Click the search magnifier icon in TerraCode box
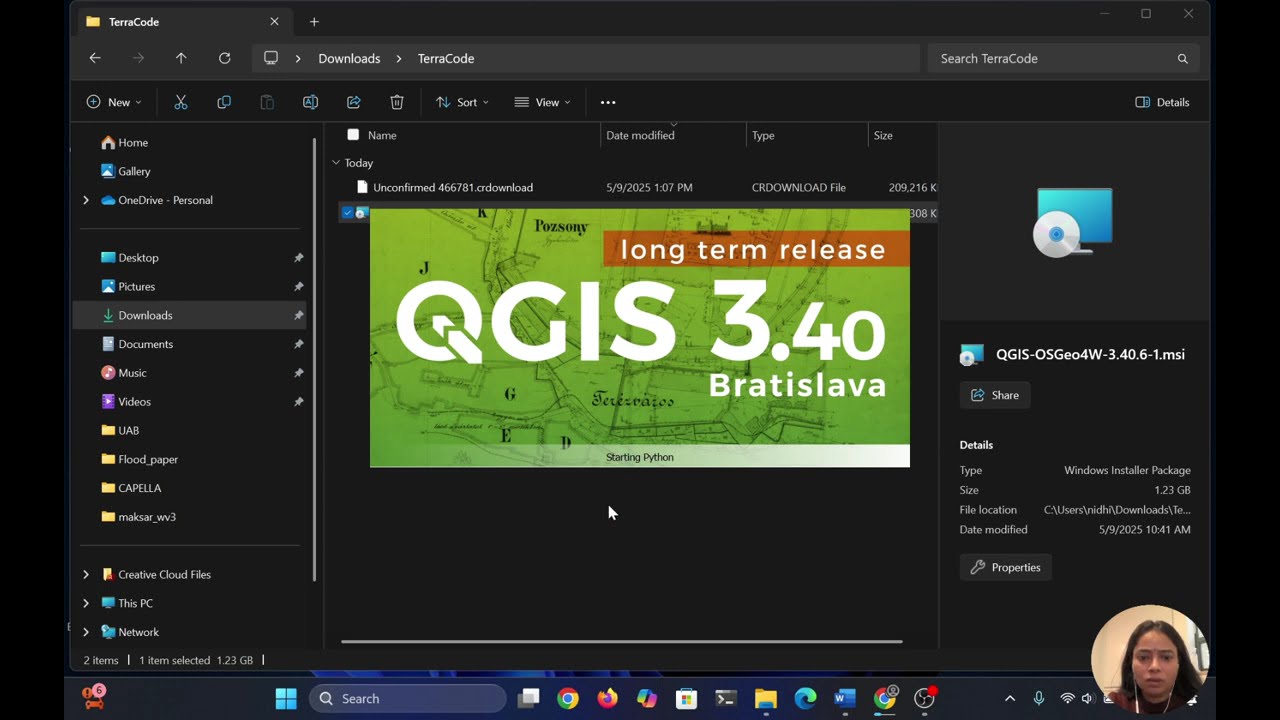The image size is (1280, 720). pos(1182,59)
